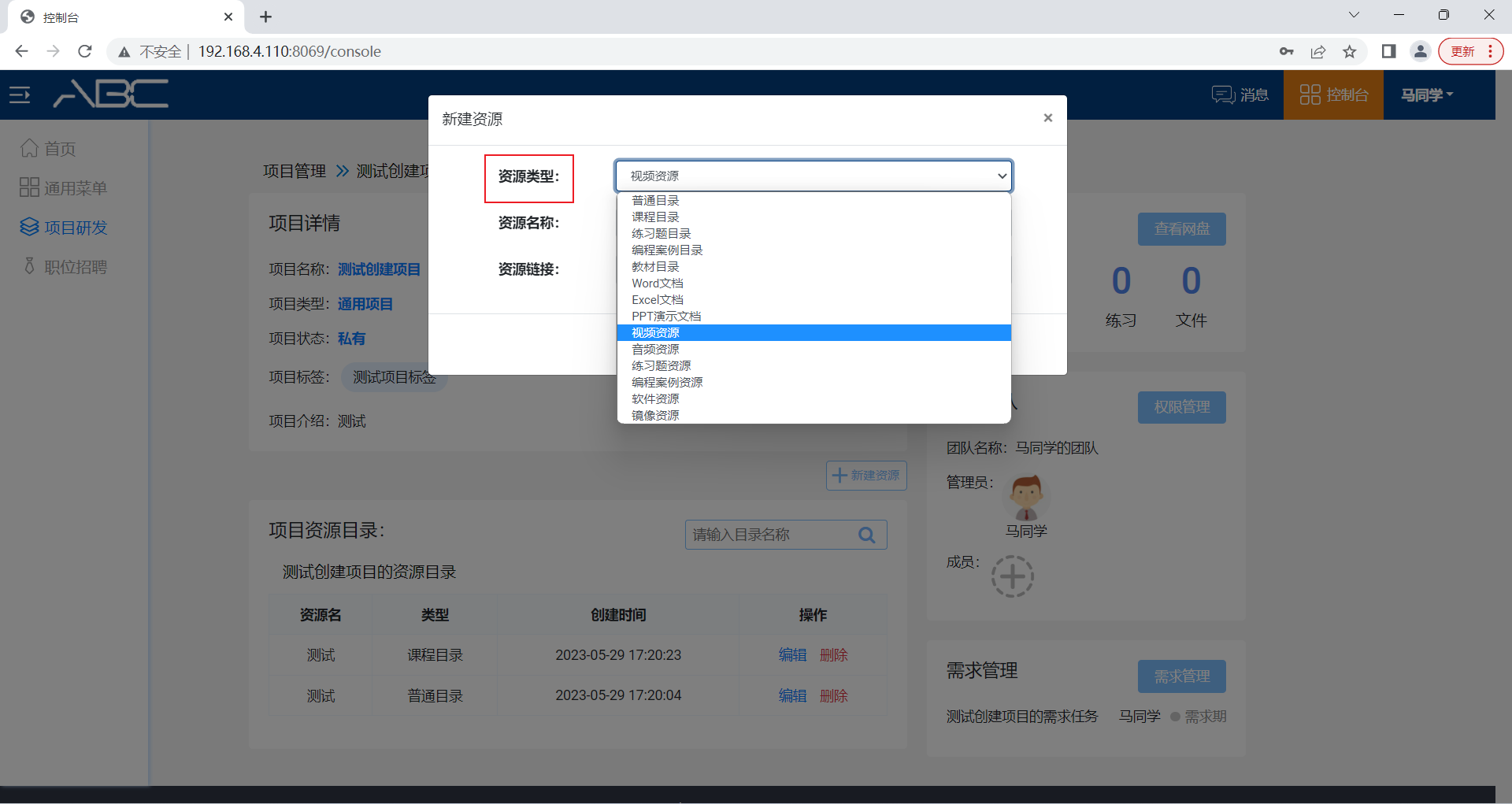Click the 马同学 administrator avatar
This screenshot has width=1512, height=804.
click(x=1027, y=497)
